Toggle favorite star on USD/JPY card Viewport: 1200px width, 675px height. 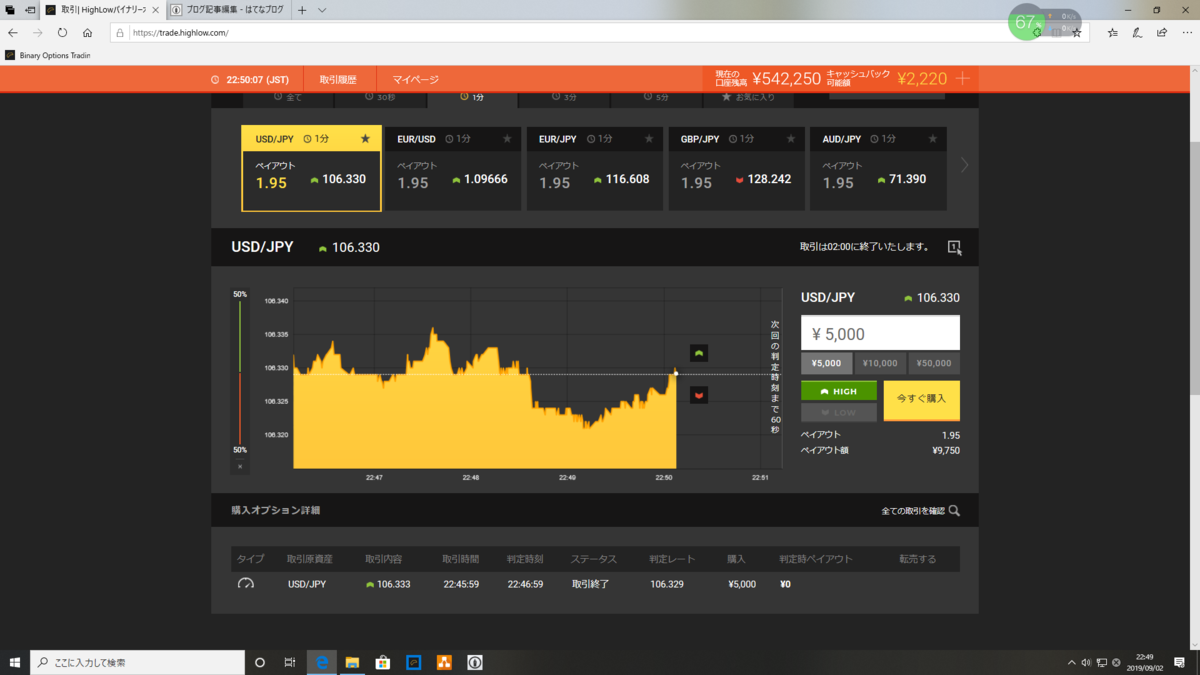pos(365,139)
